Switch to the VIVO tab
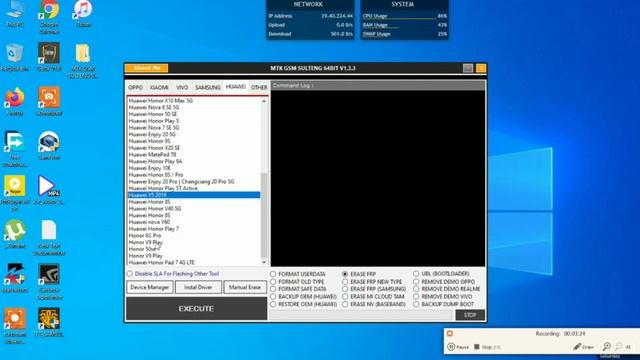Screen dimensions: 640x360 point(182,87)
